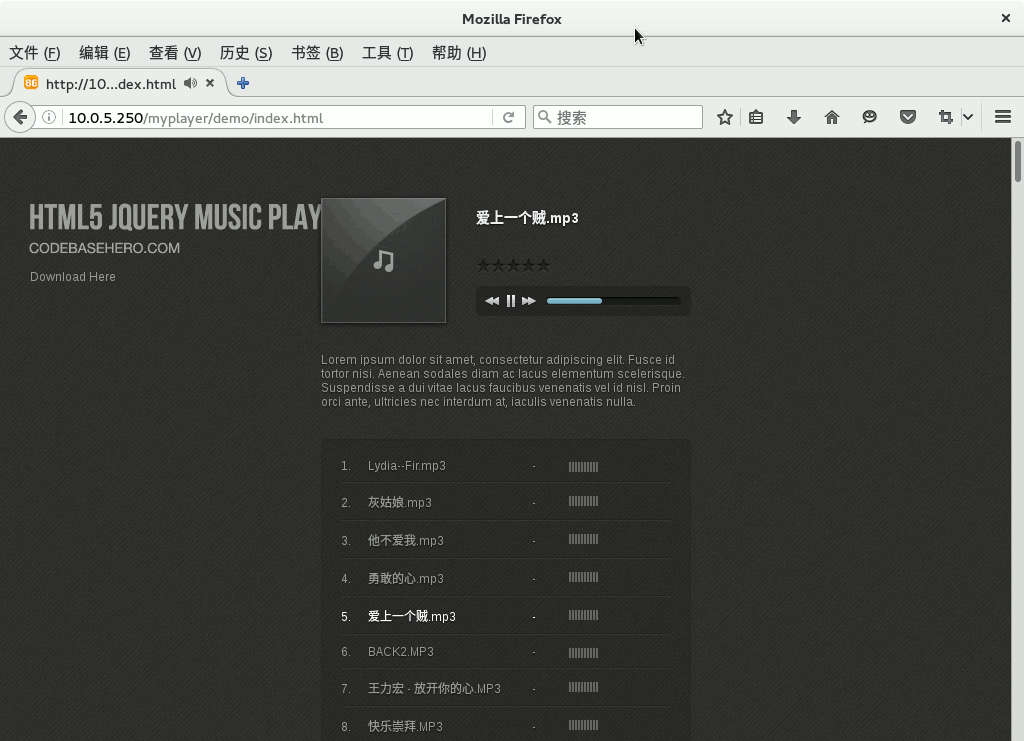Screen dimensions: 1024x741
Task: Open the Firefox Hello chat icon
Action: tap(869, 118)
